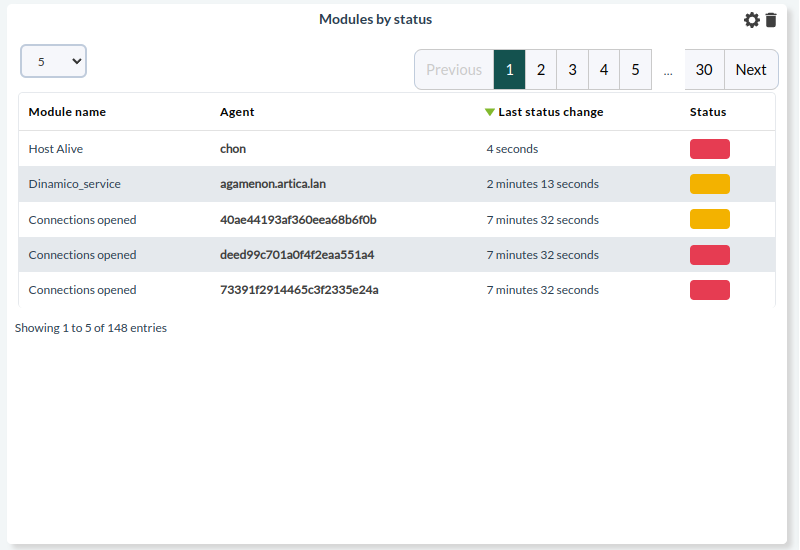Click the green sort arrow beside Last status change
This screenshot has height=550, width=800.
pyautogui.click(x=489, y=112)
